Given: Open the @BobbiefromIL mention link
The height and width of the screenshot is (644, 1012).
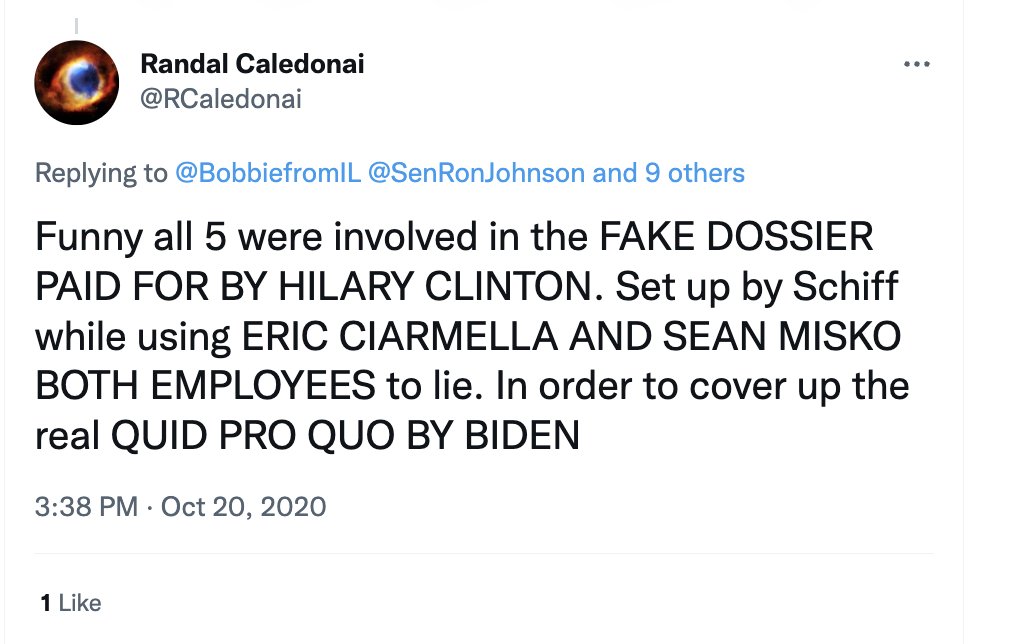Looking at the screenshot, I should (267, 173).
